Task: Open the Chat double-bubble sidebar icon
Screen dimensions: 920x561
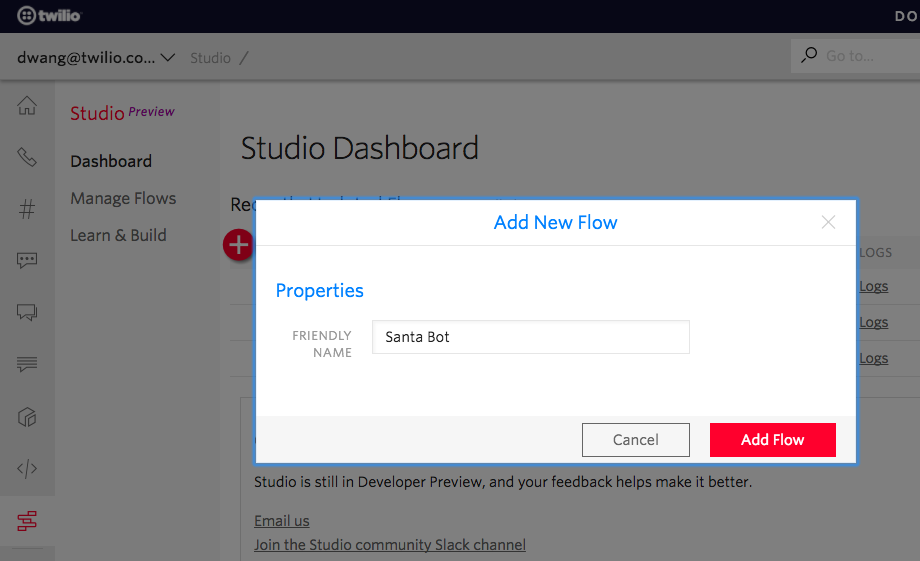Action: 27,312
